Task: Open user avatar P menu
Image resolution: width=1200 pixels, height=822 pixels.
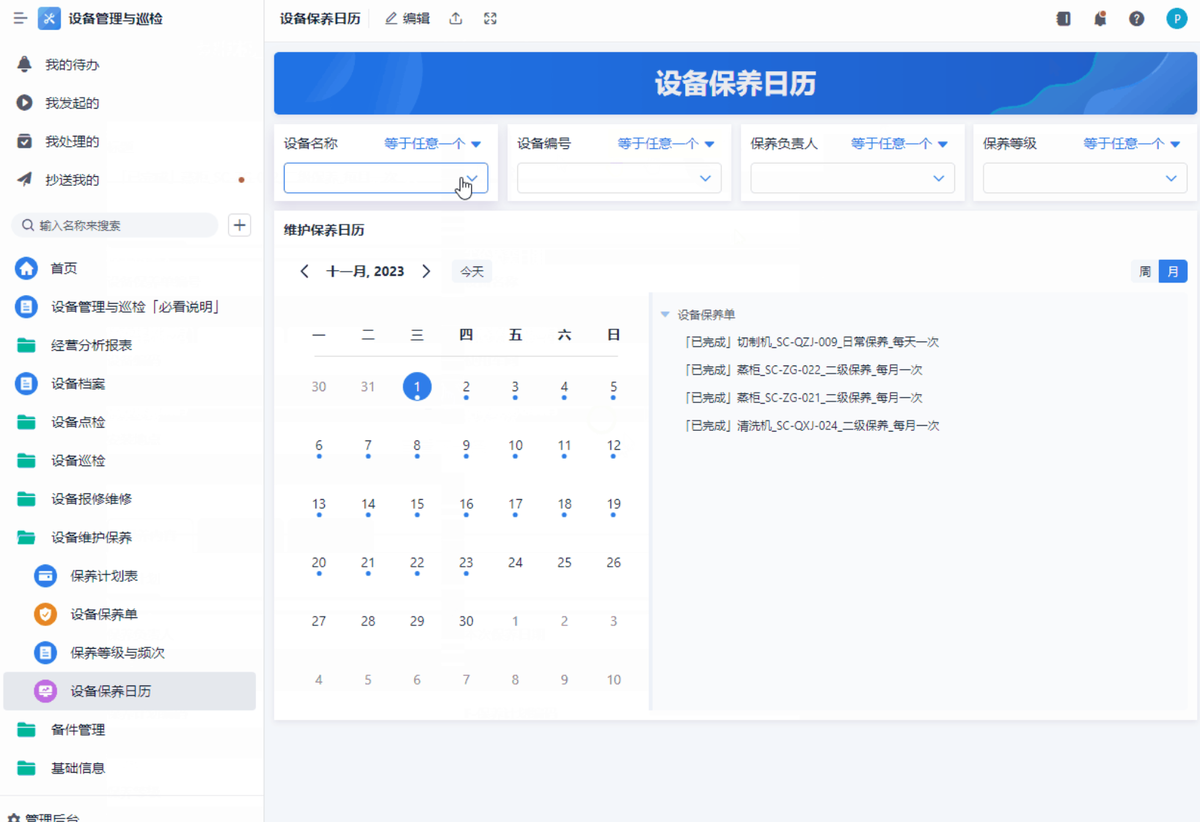Action: pos(1176,19)
